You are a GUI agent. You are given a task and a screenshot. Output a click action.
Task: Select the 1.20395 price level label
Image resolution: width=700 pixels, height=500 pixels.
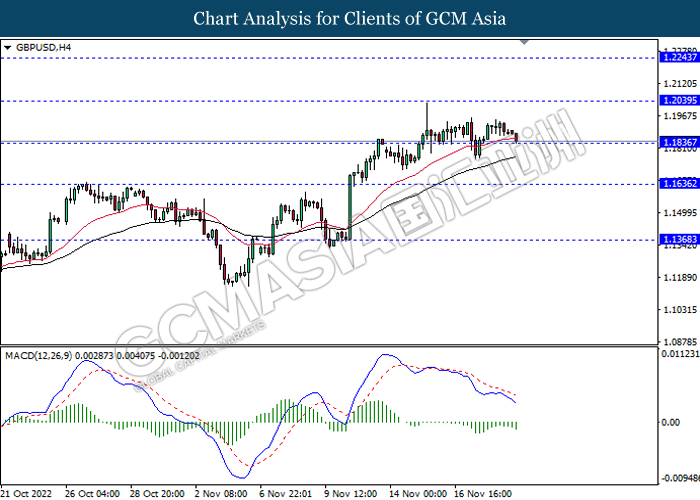coord(680,100)
